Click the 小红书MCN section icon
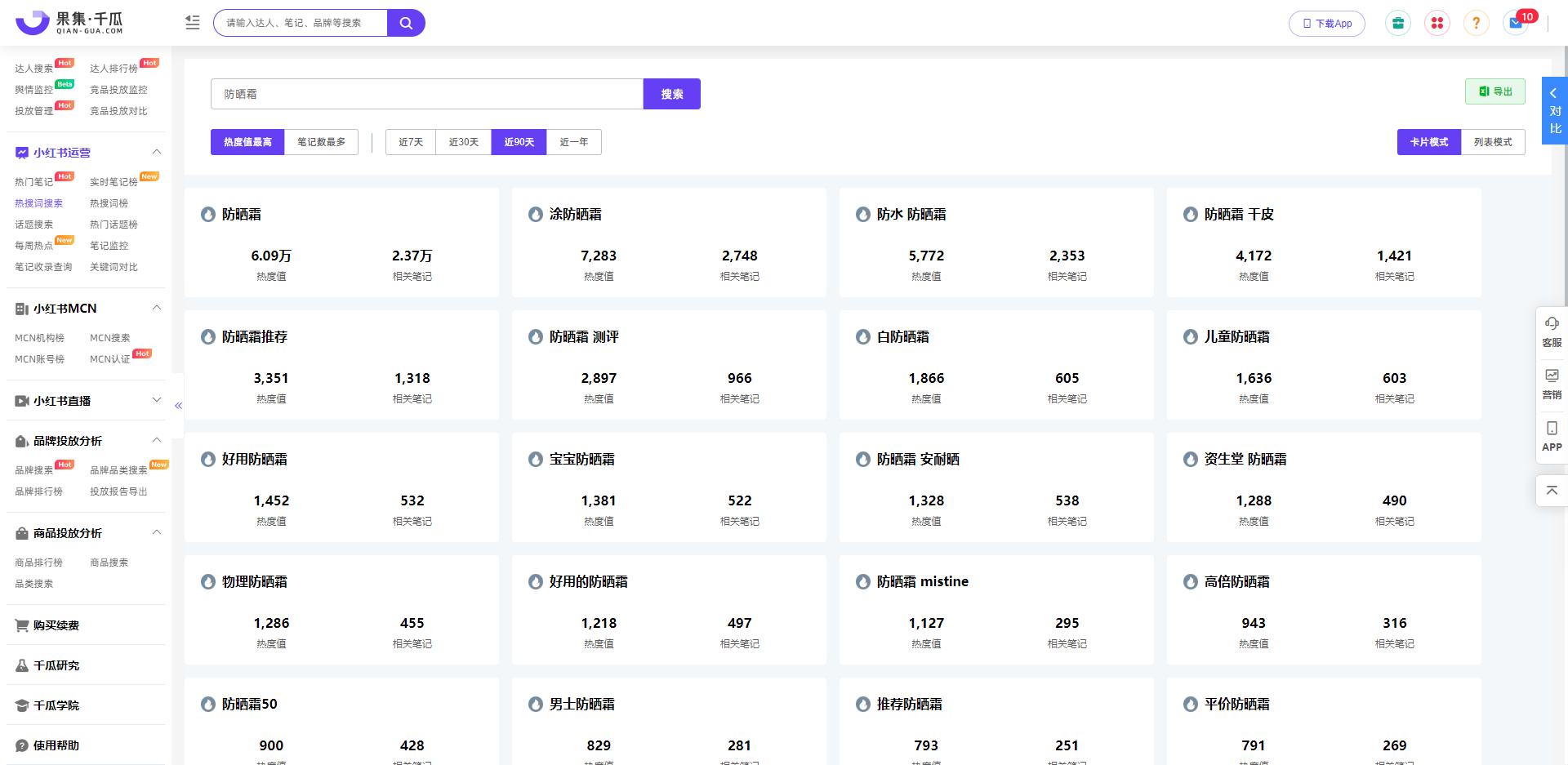Viewport: 1568px width, 765px height. [x=22, y=309]
